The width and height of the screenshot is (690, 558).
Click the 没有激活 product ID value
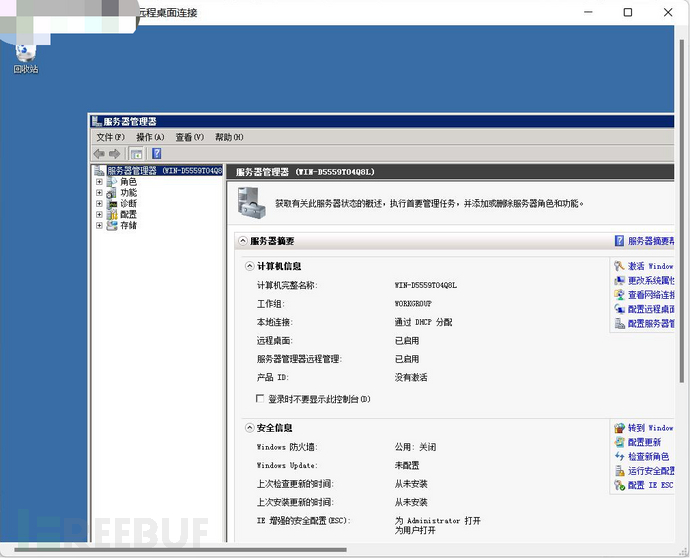pyautogui.click(x=411, y=377)
